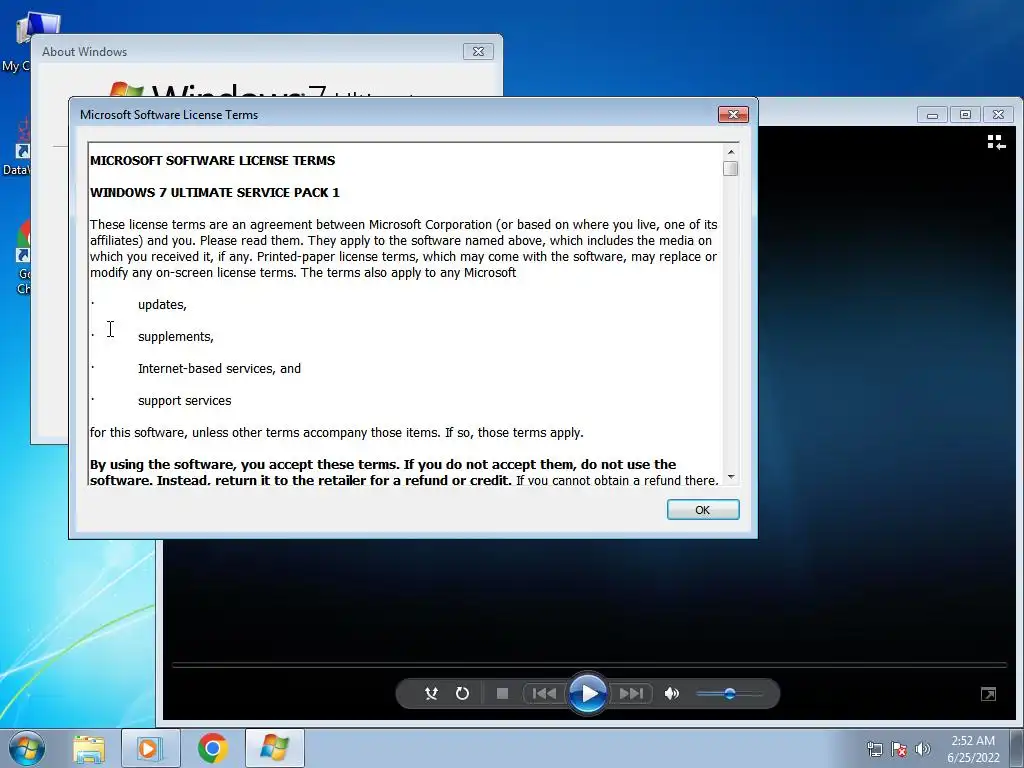Click 'Internet-based services, and' bullet text

[x=219, y=369]
